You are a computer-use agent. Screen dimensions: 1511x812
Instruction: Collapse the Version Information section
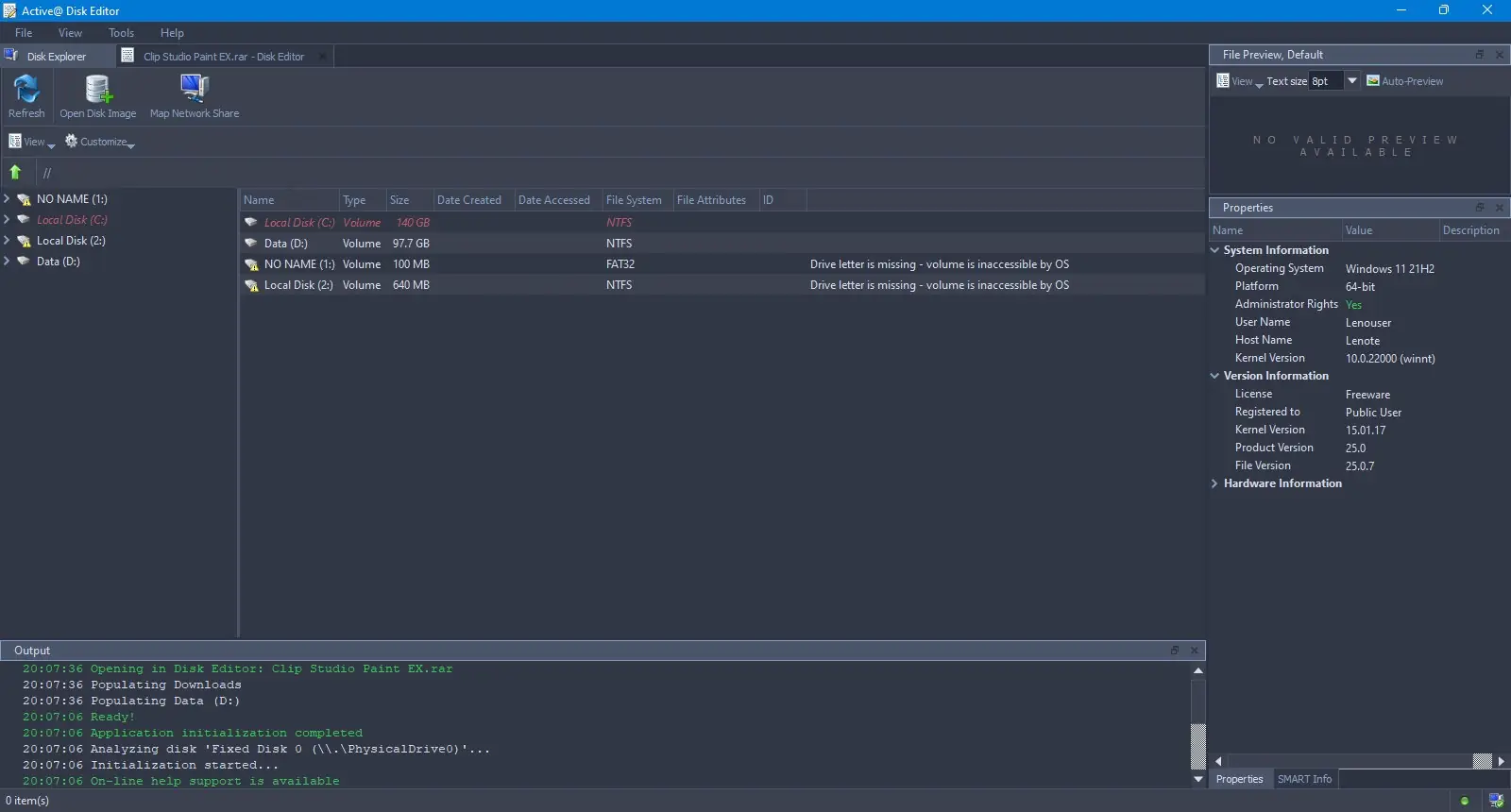tap(1214, 376)
